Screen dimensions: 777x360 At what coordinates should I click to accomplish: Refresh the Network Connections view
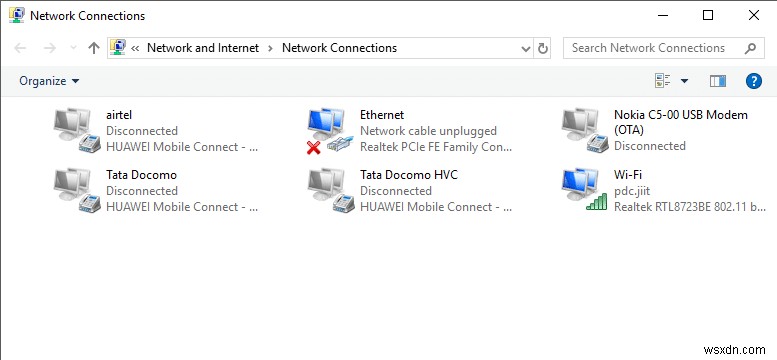click(x=543, y=48)
